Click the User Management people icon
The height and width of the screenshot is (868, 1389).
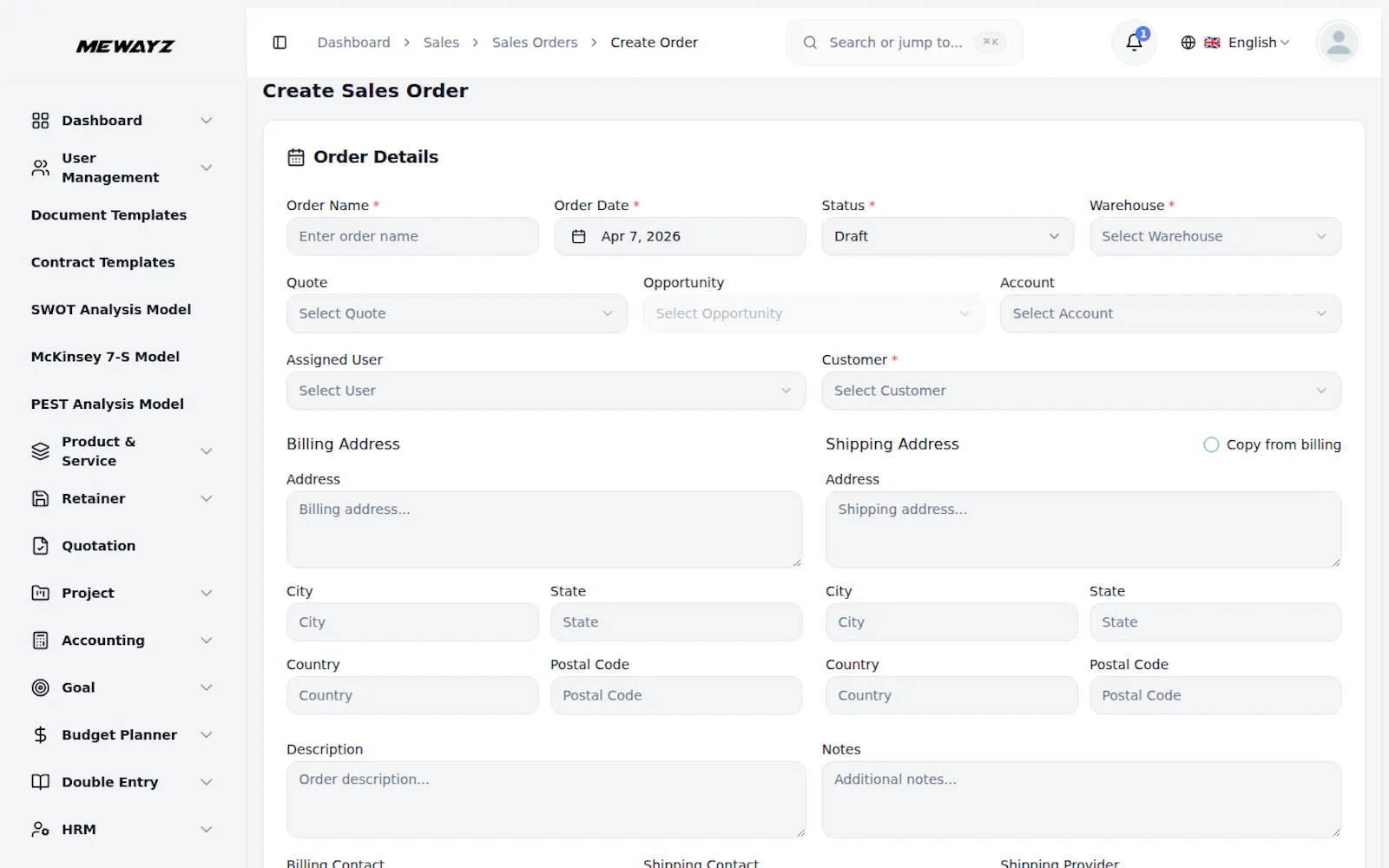pos(41,168)
